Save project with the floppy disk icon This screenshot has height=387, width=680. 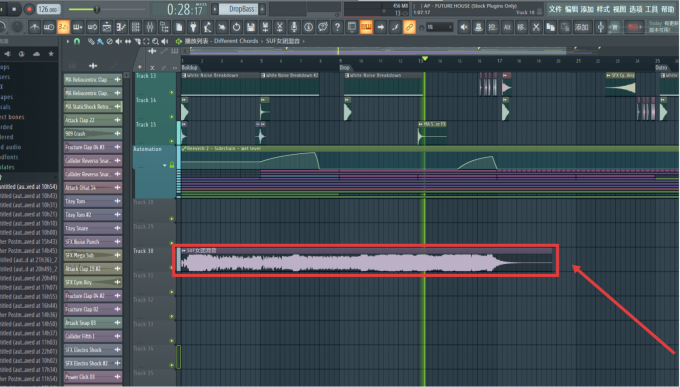pos(251,27)
